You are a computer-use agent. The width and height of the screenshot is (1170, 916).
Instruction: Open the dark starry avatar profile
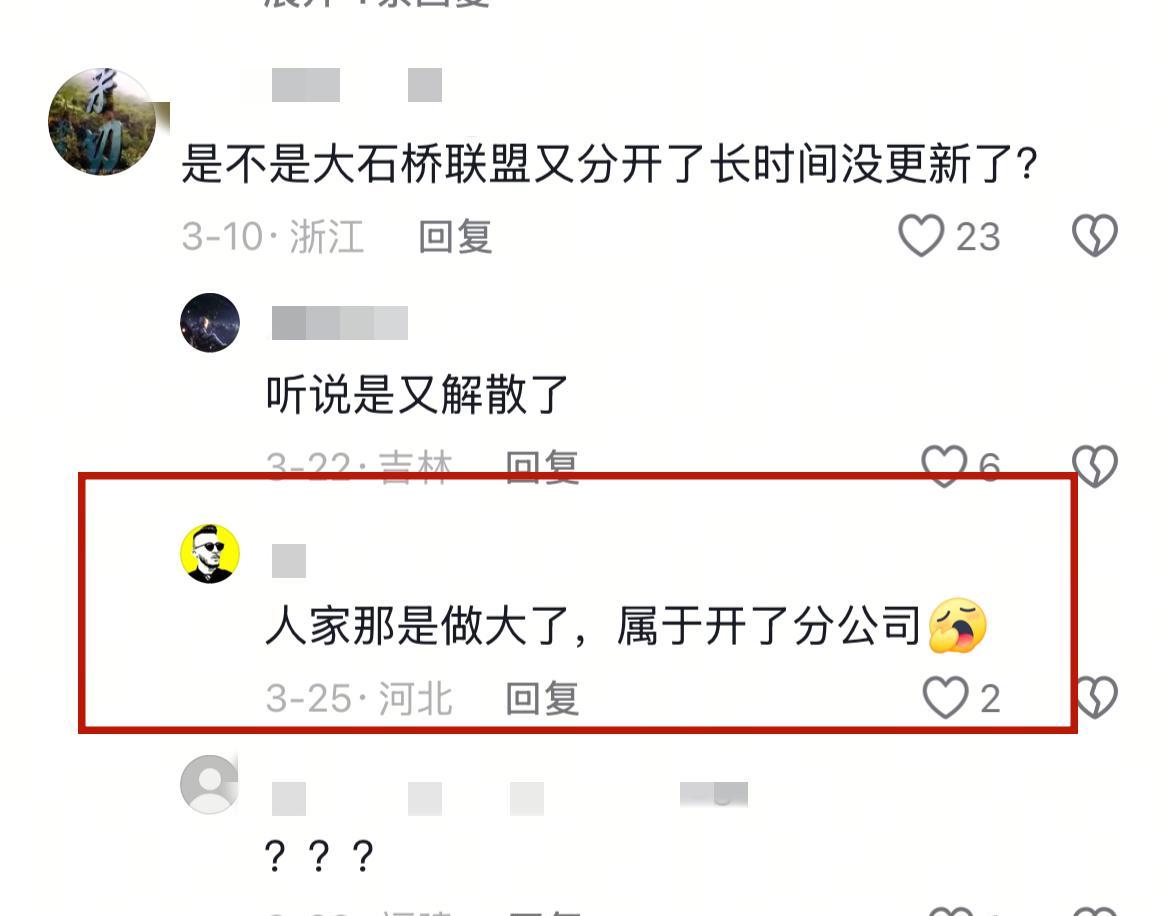(x=210, y=322)
